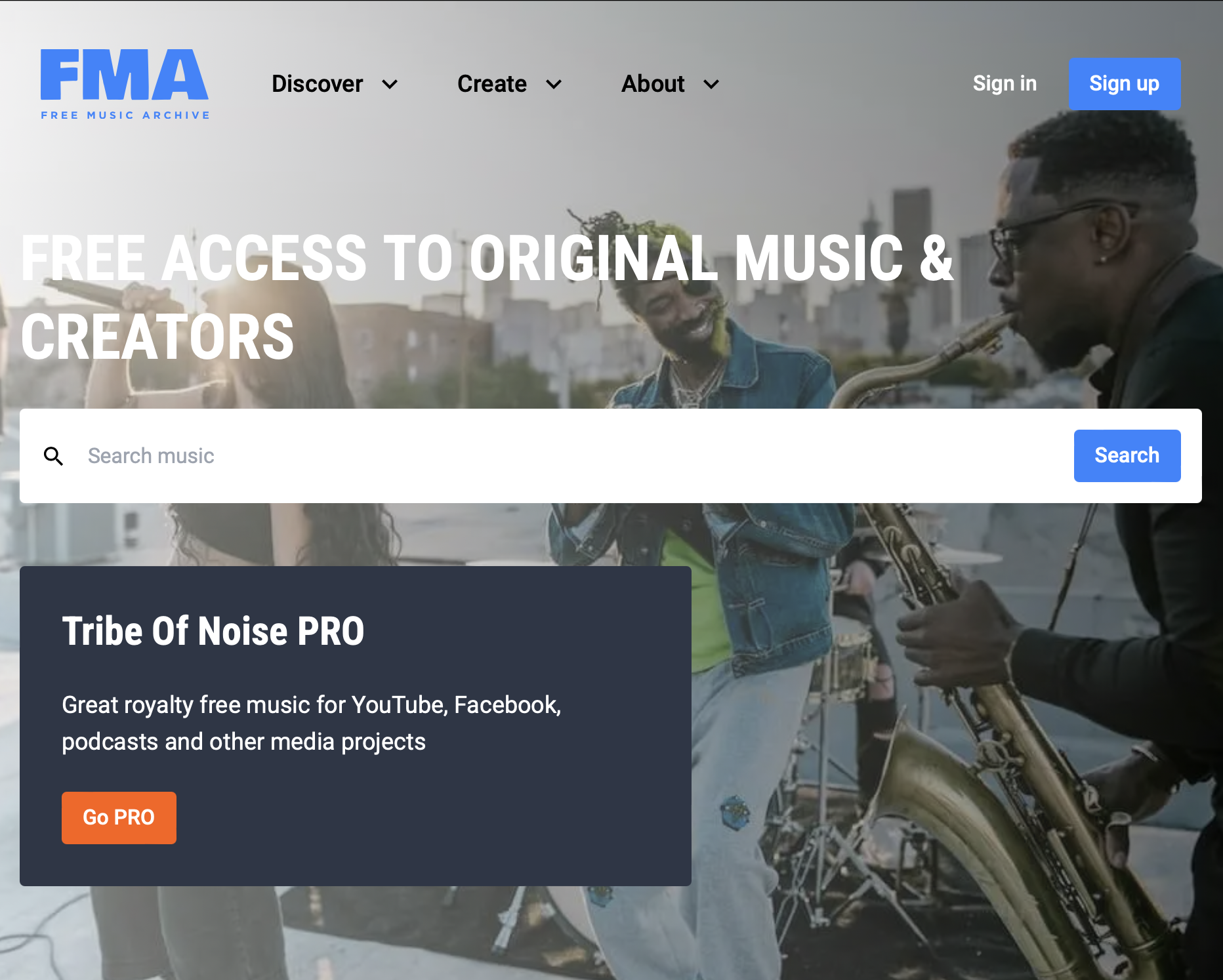Click the orange Go PRO button

(x=119, y=818)
